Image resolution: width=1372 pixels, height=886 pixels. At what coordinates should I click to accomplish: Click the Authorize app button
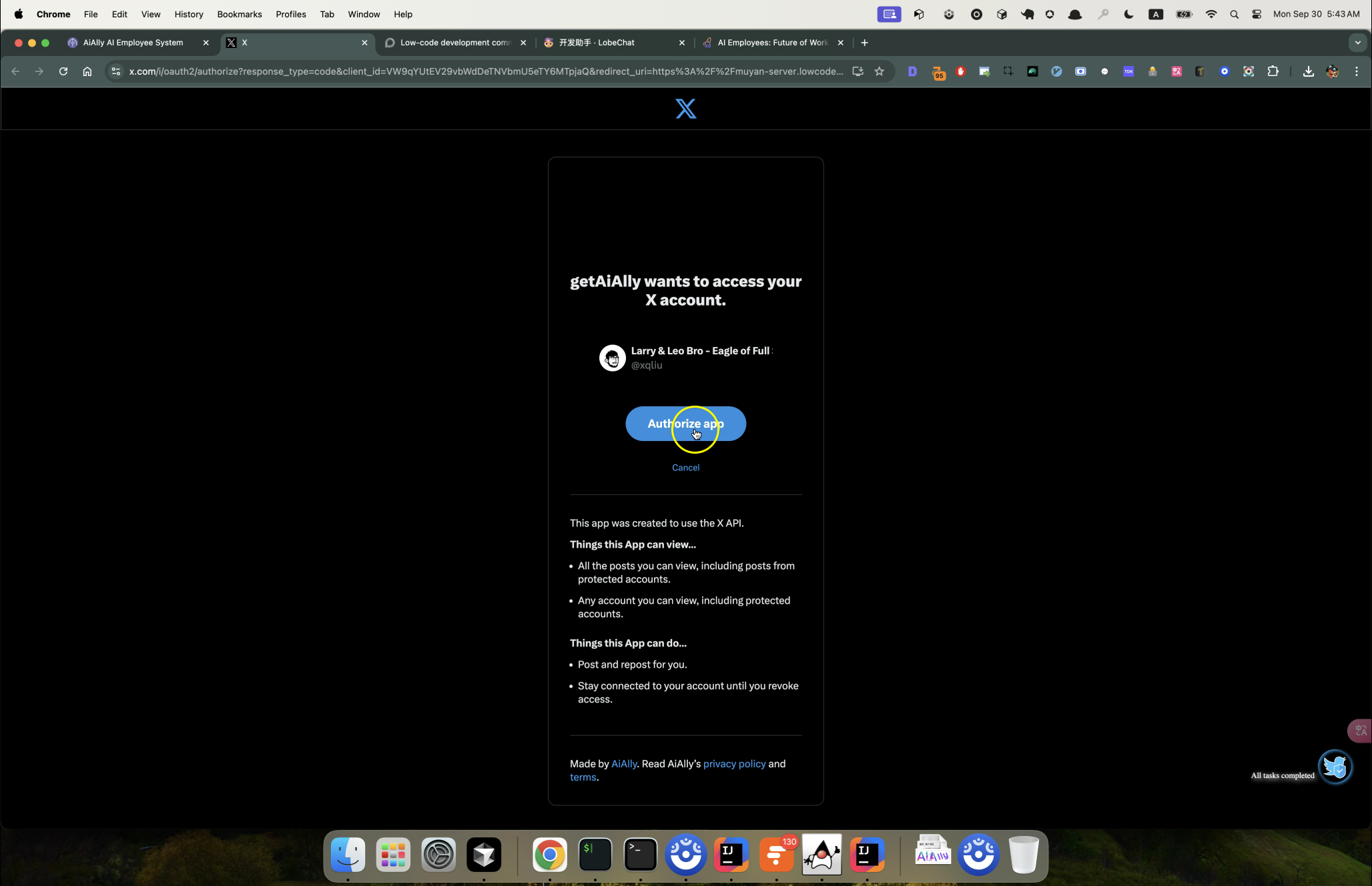[x=686, y=424]
